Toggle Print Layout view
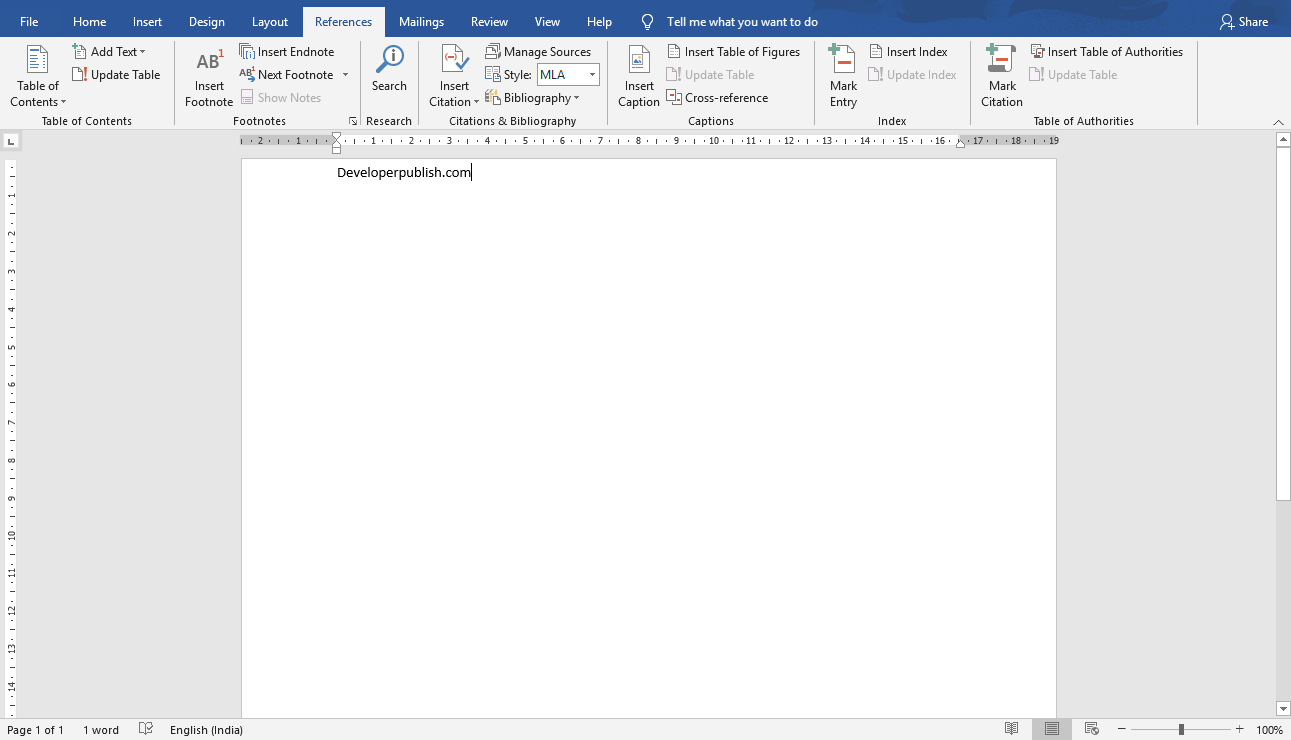The height and width of the screenshot is (740, 1291). [x=1051, y=729]
